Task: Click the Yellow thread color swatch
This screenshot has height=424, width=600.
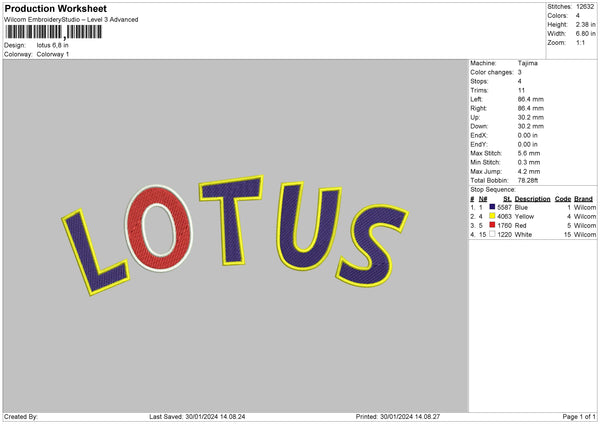Action: [x=492, y=216]
